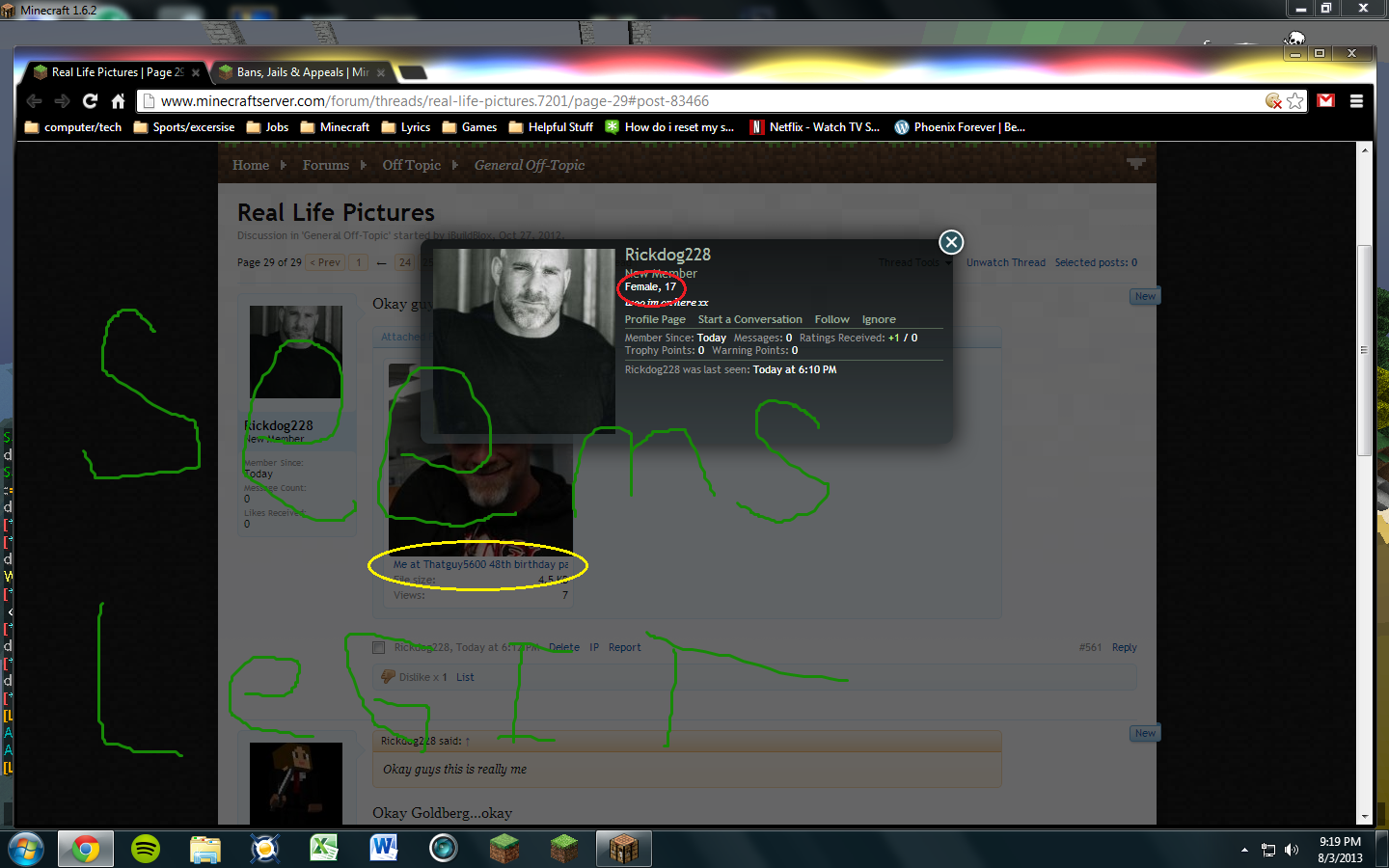Click the scrollbar down arrow
This screenshot has height=868, width=1389.
(1364, 817)
